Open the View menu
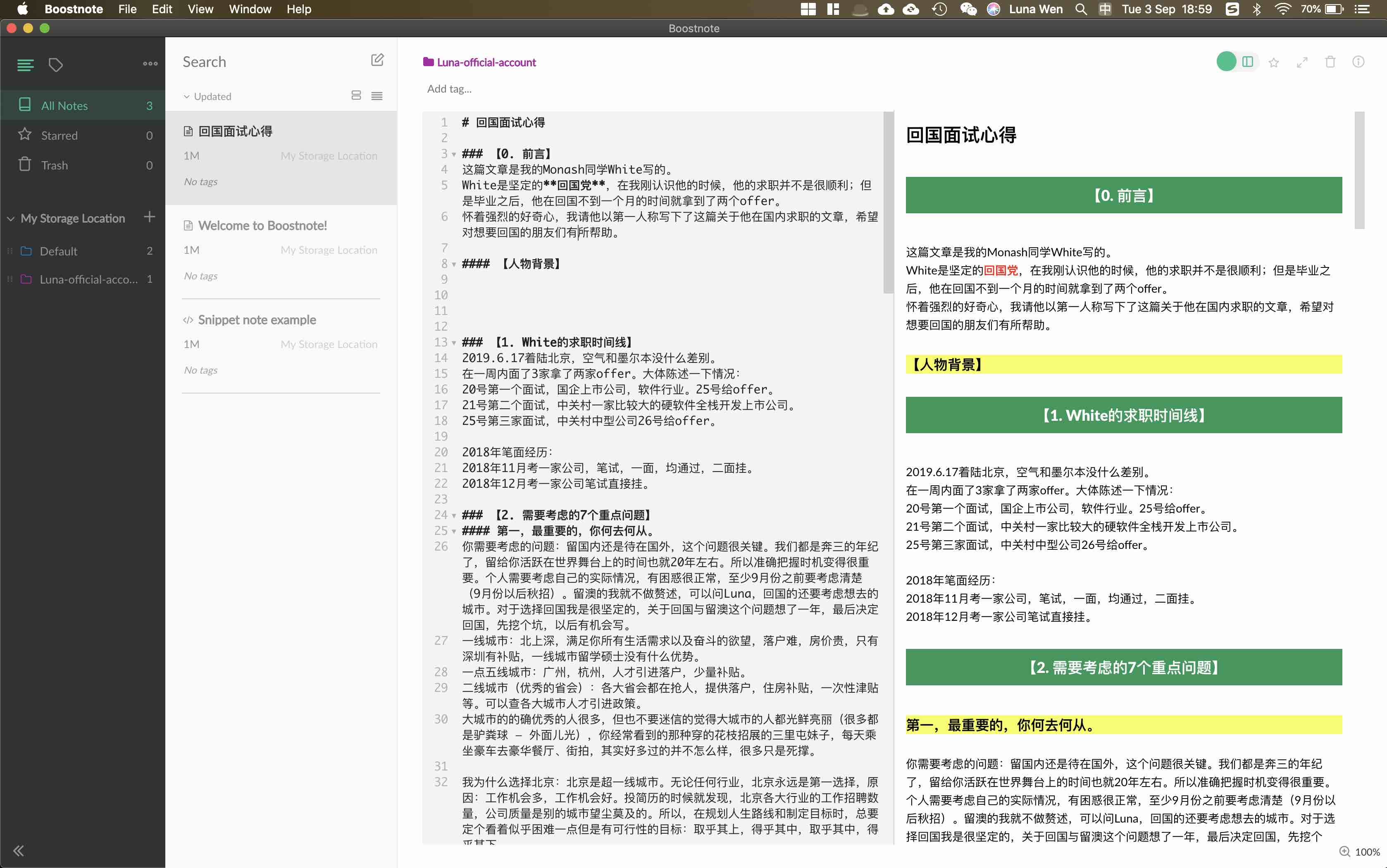The height and width of the screenshot is (868, 1387). [x=200, y=9]
